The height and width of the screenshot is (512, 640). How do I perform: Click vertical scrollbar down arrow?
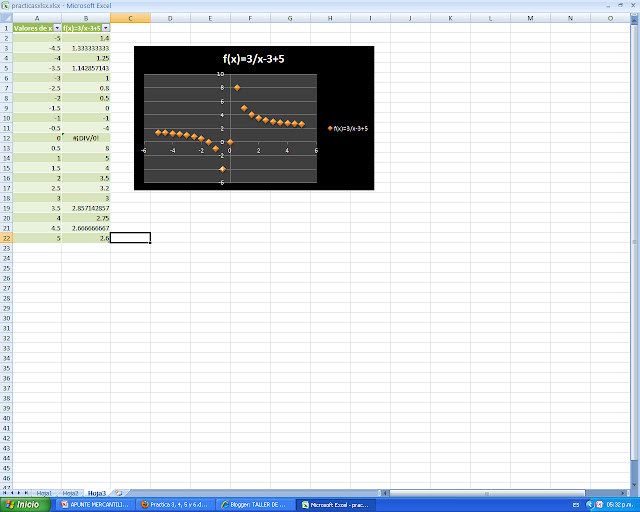click(635, 485)
